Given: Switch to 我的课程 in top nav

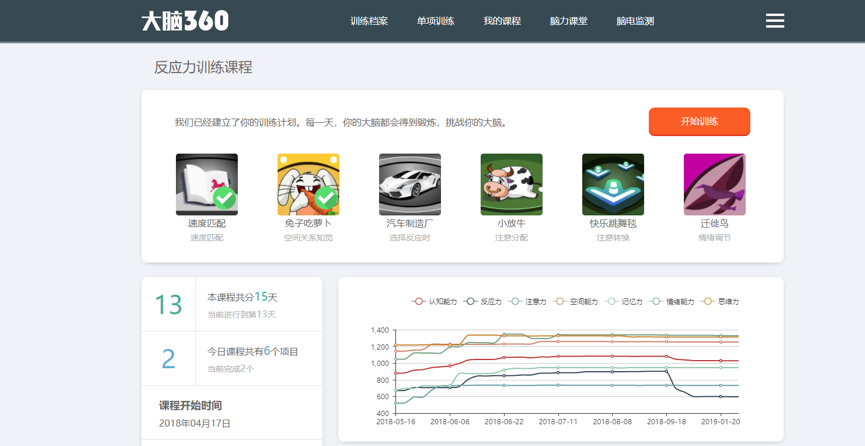Looking at the screenshot, I should click(x=502, y=21).
